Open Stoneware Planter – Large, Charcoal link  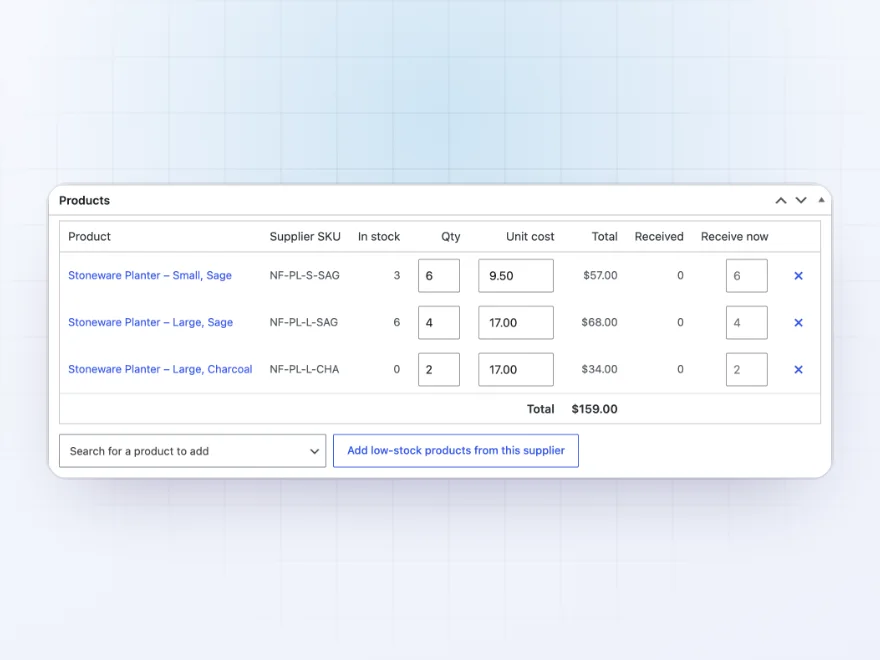point(160,369)
